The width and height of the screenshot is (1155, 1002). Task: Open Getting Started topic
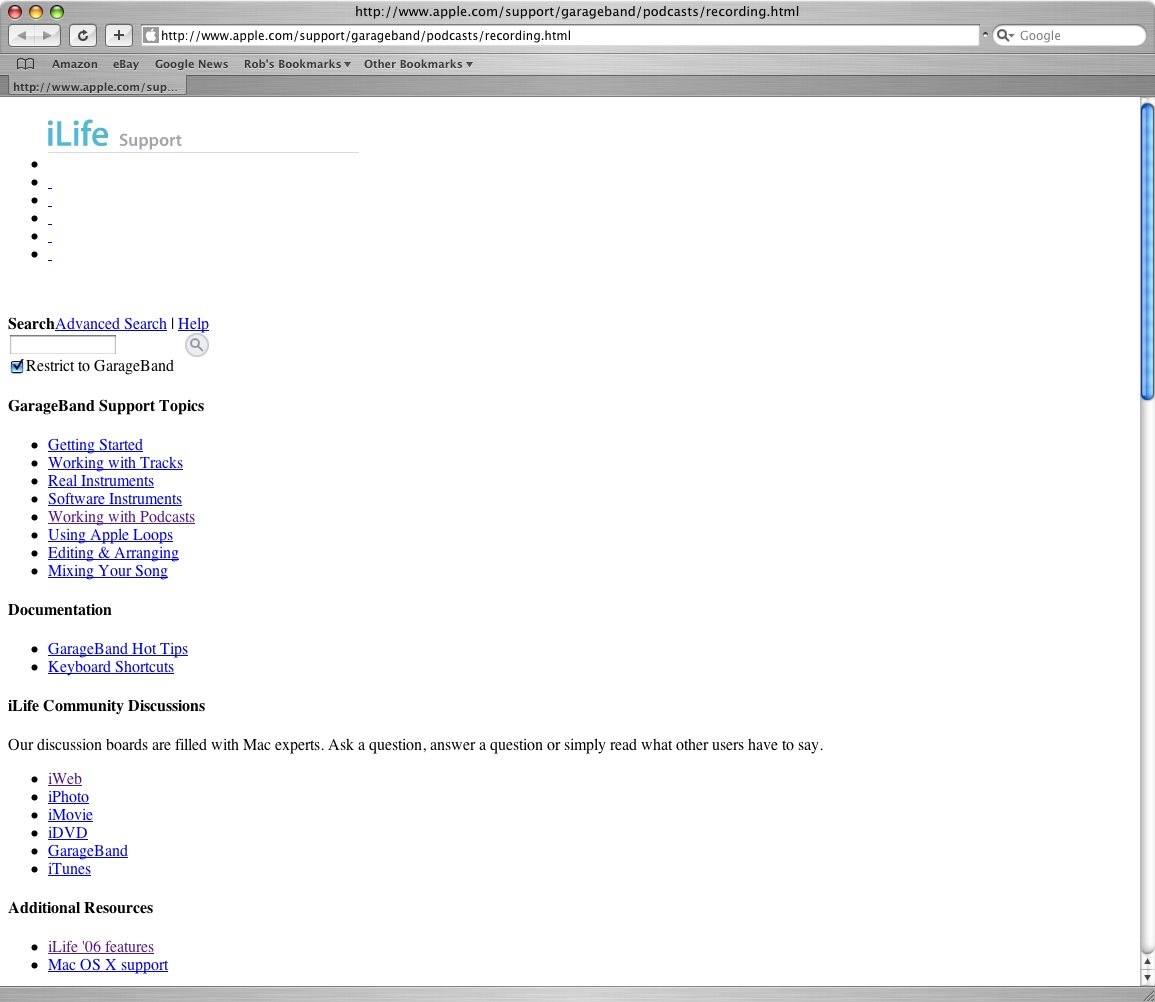[95, 444]
